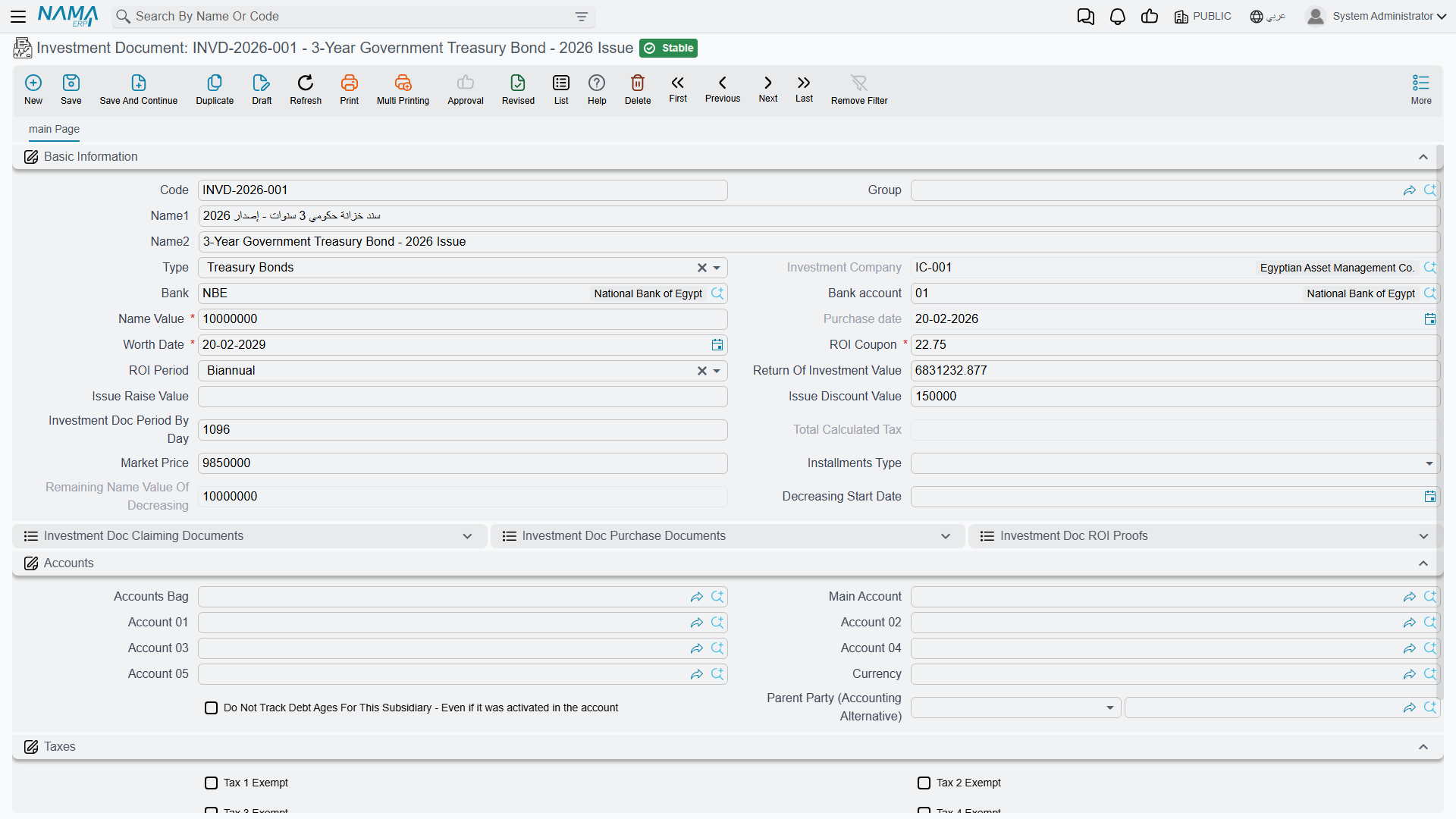Open the ROI Period dropdown arrow
Screen dimensions: 1456x819
pos(717,371)
